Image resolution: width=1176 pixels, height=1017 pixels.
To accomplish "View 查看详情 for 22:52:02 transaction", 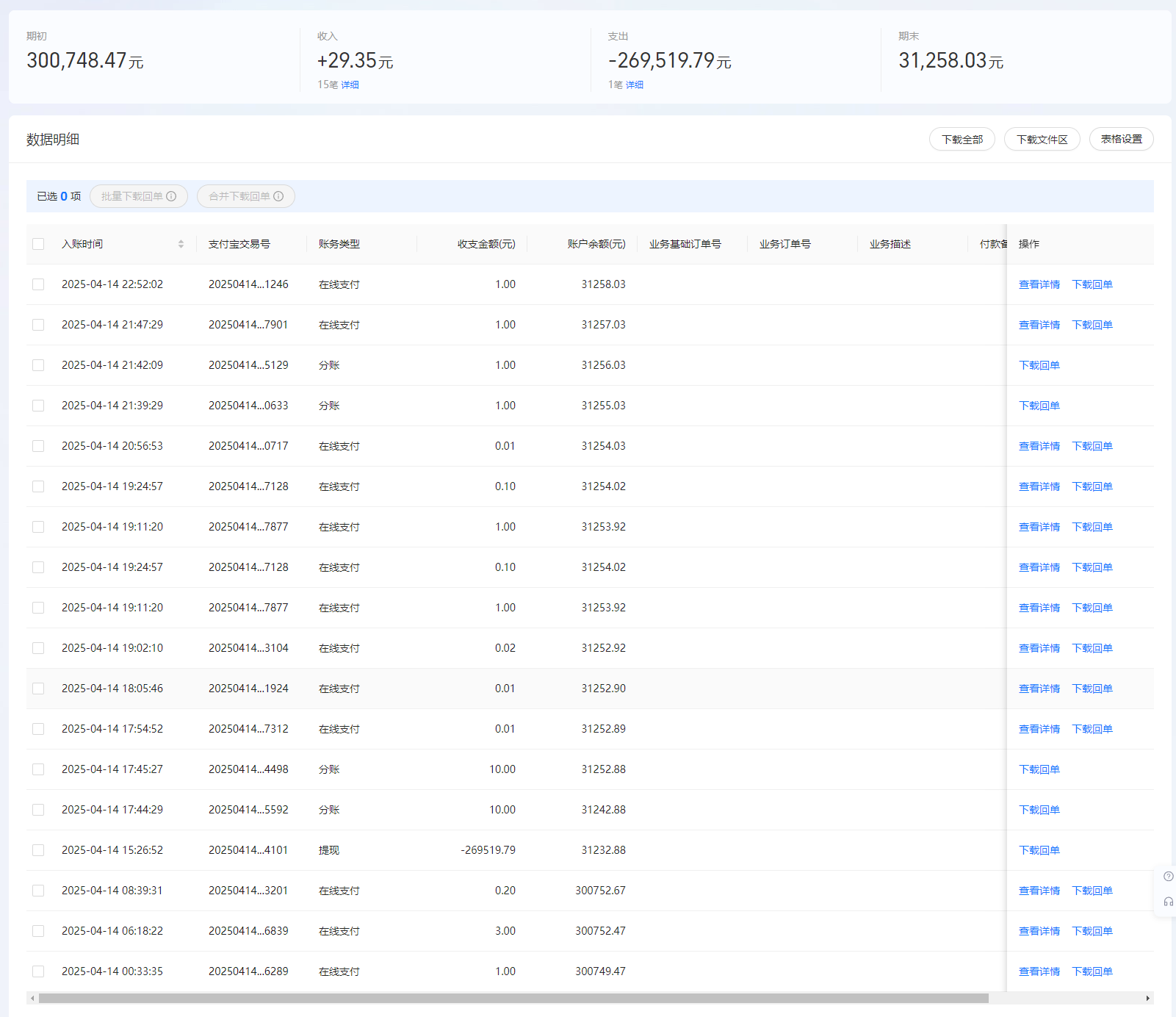I will pos(1039,284).
